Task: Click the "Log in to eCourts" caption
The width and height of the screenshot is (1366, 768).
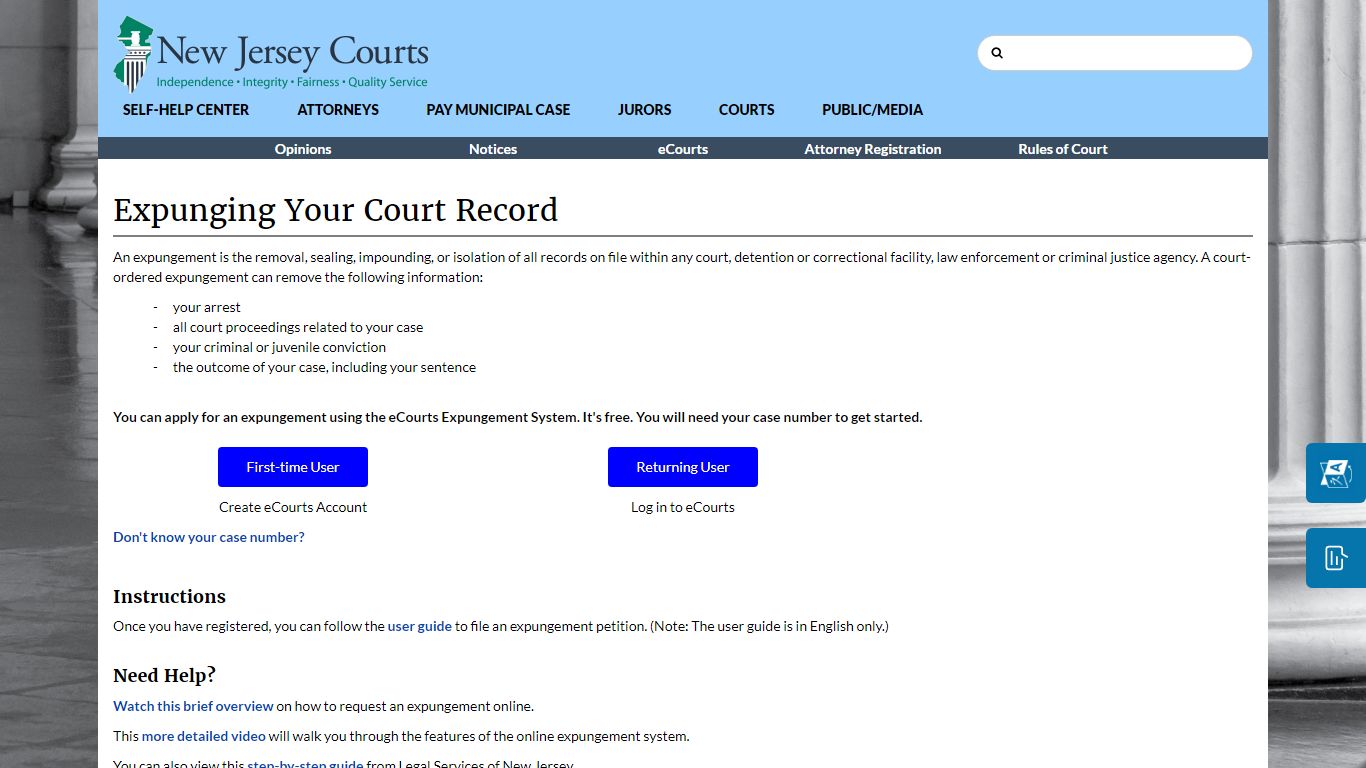Action: click(683, 507)
